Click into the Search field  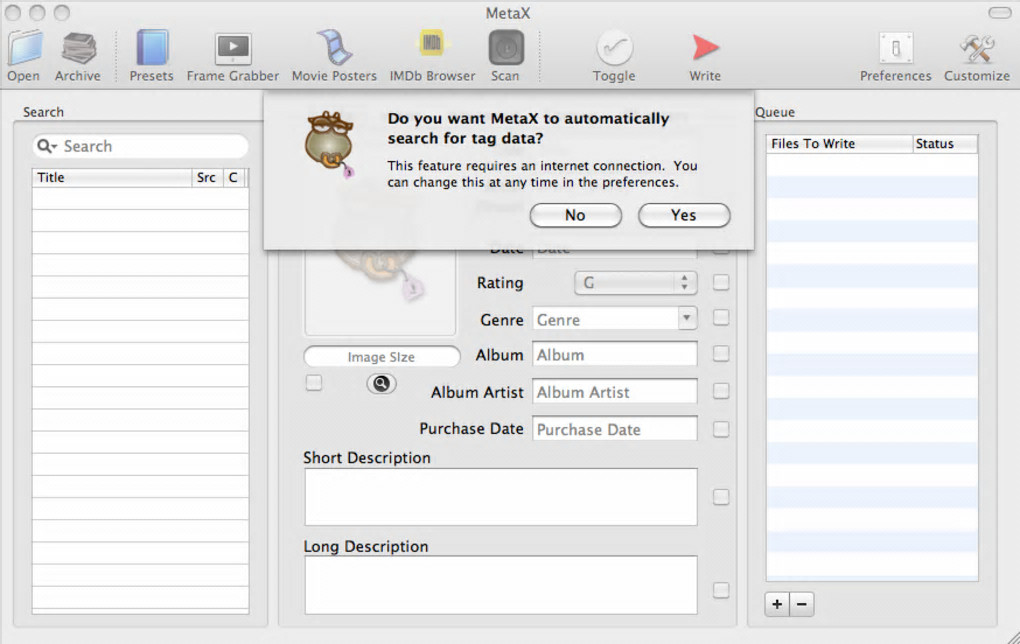pyautogui.click(x=141, y=146)
